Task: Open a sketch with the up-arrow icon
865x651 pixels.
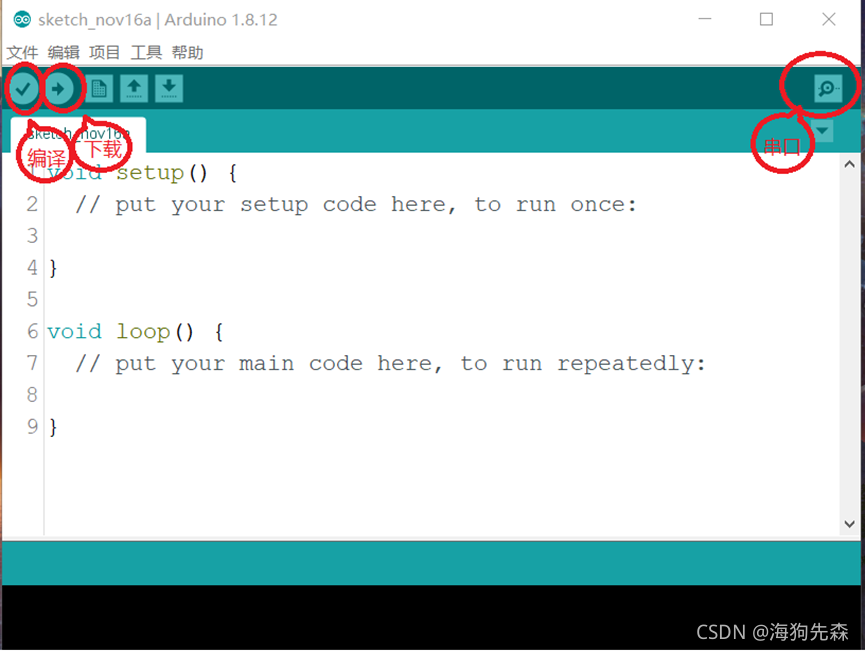Action: point(134,88)
